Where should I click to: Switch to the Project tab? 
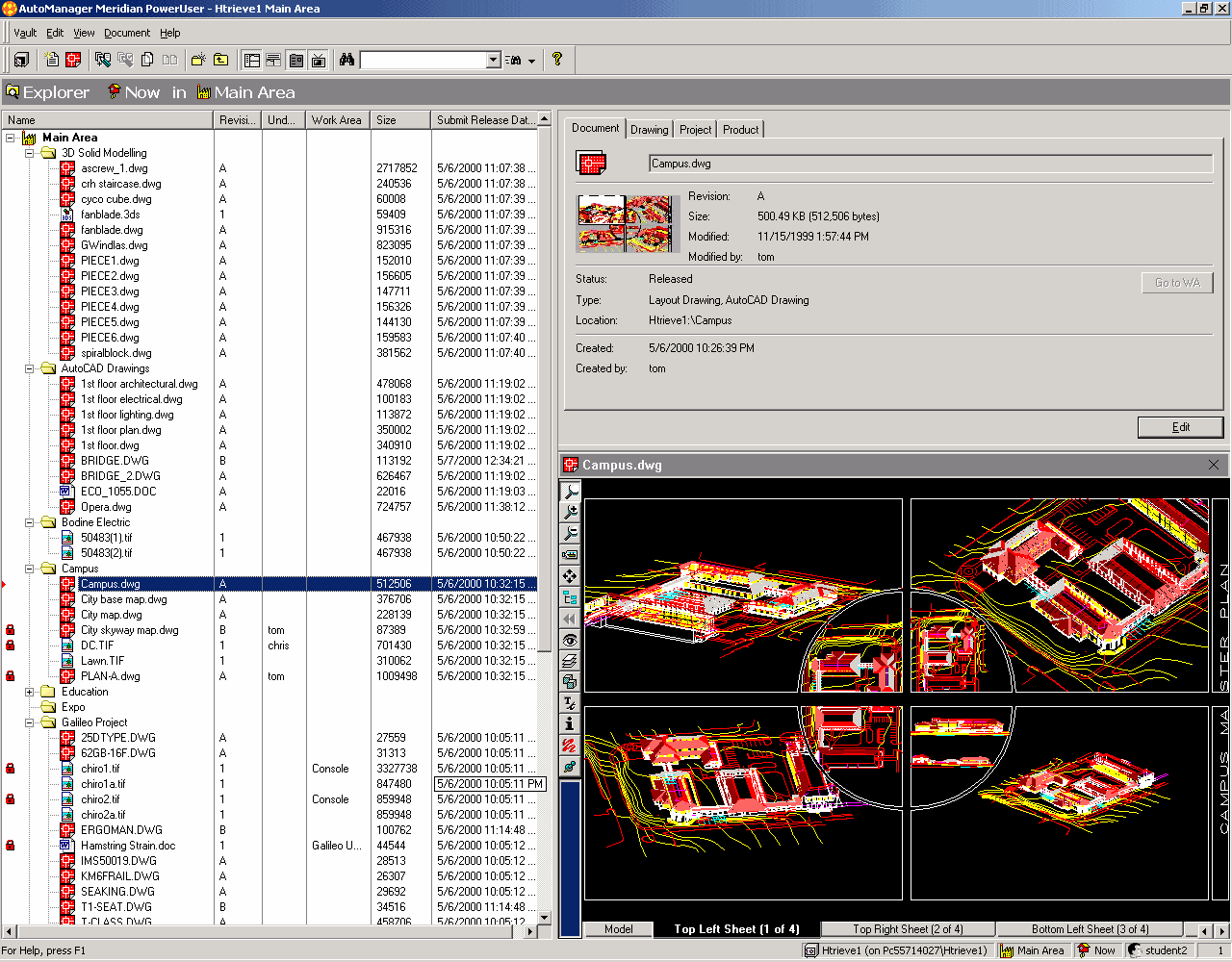click(695, 130)
